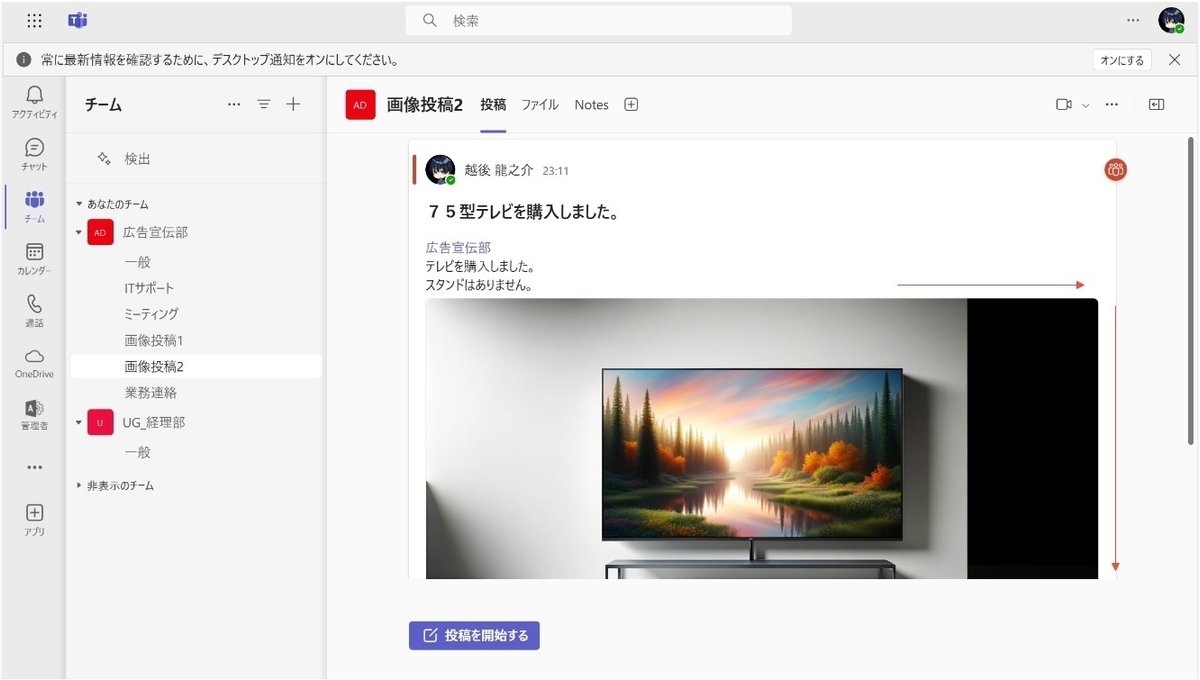Expand the 非表示のチーム section
The height and width of the screenshot is (680, 1200).
(x=80, y=485)
